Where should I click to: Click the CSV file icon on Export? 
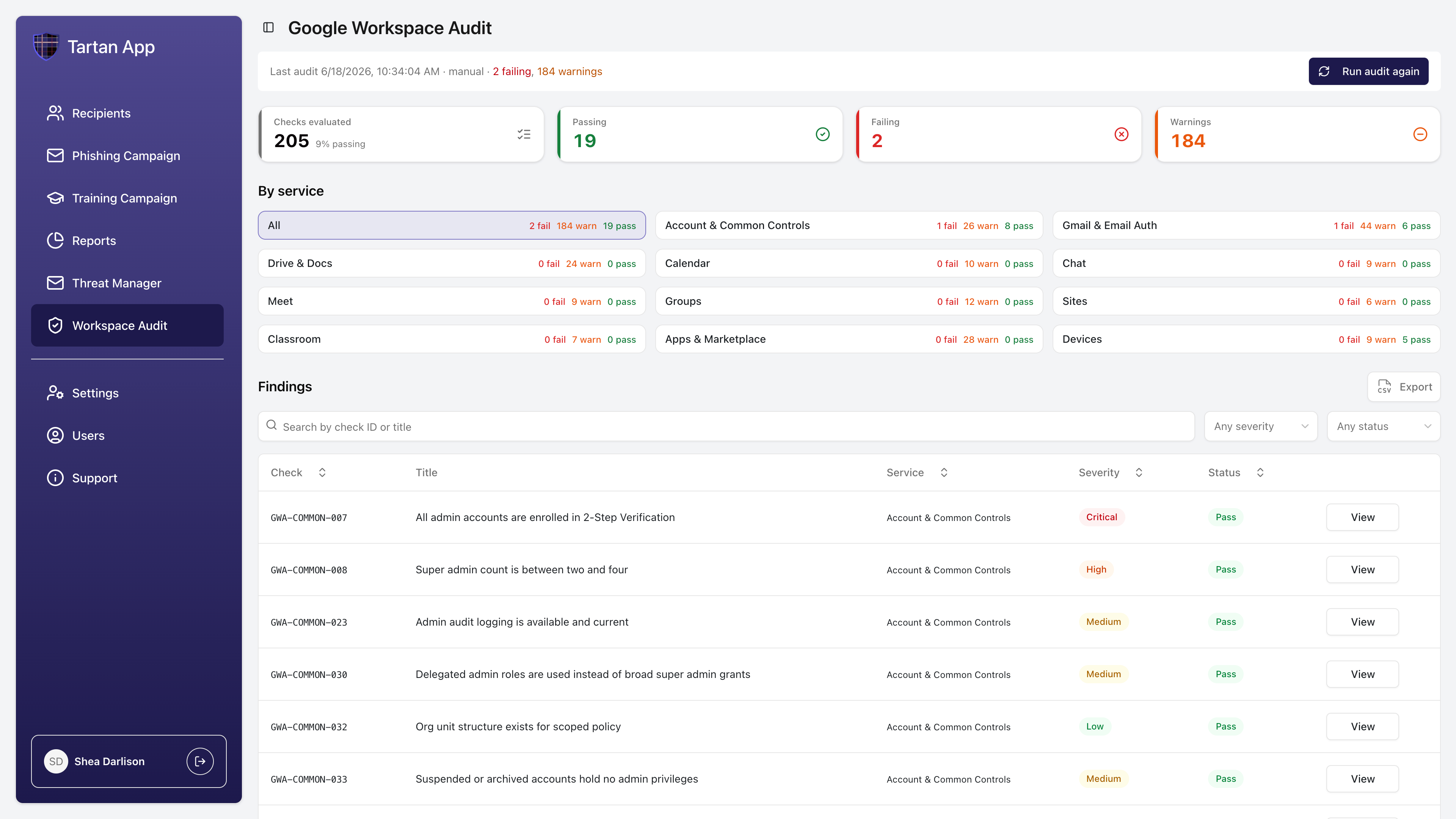[1384, 387]
